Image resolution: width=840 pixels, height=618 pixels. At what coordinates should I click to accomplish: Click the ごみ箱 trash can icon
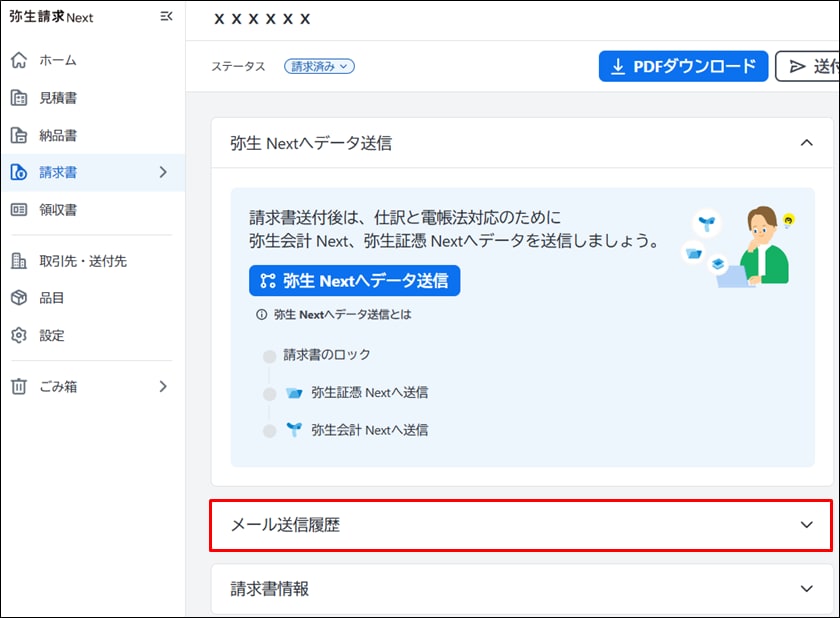tap(19, 386)
